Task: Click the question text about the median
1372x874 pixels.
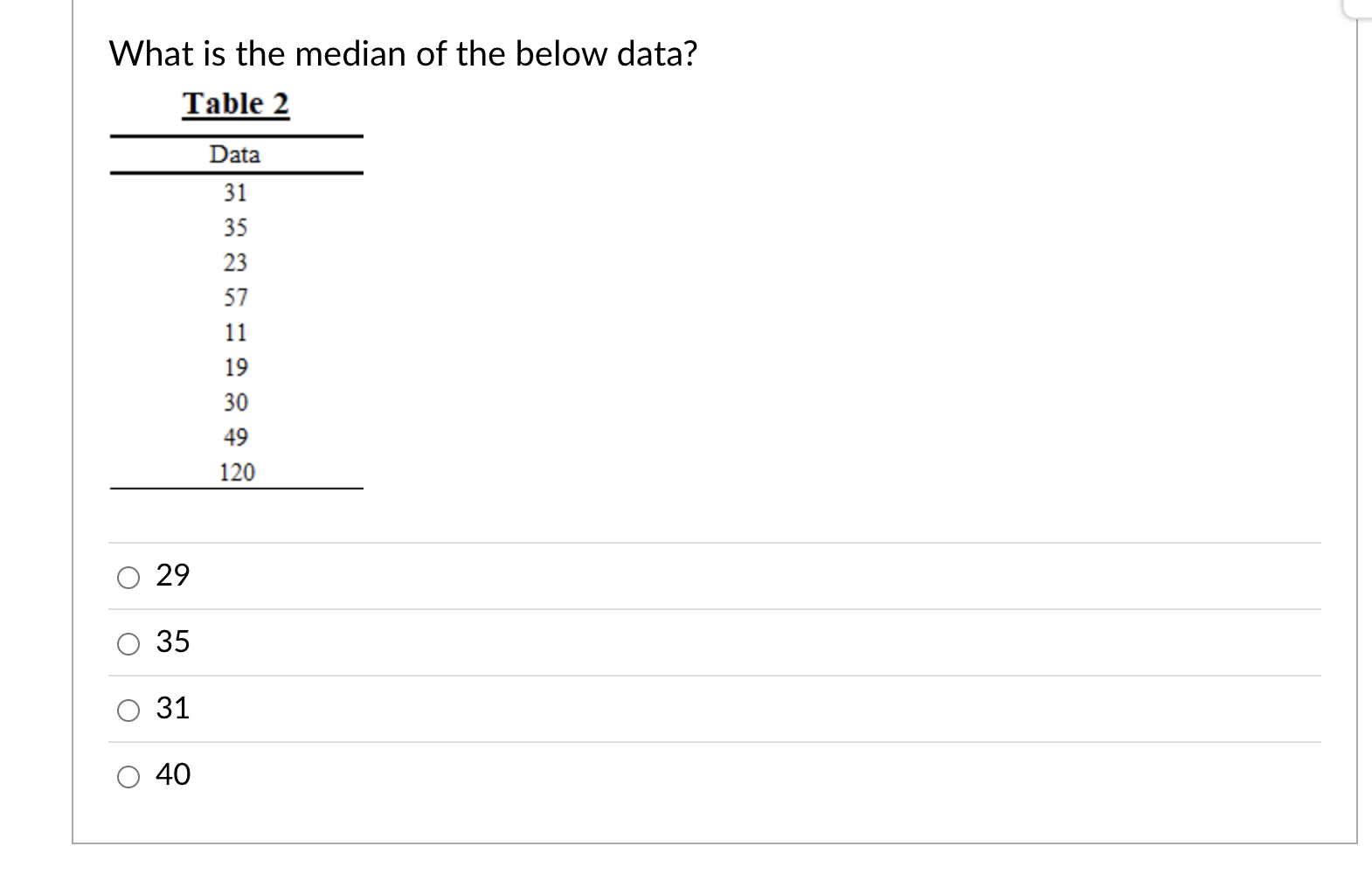Action: [x=404, y=53]
